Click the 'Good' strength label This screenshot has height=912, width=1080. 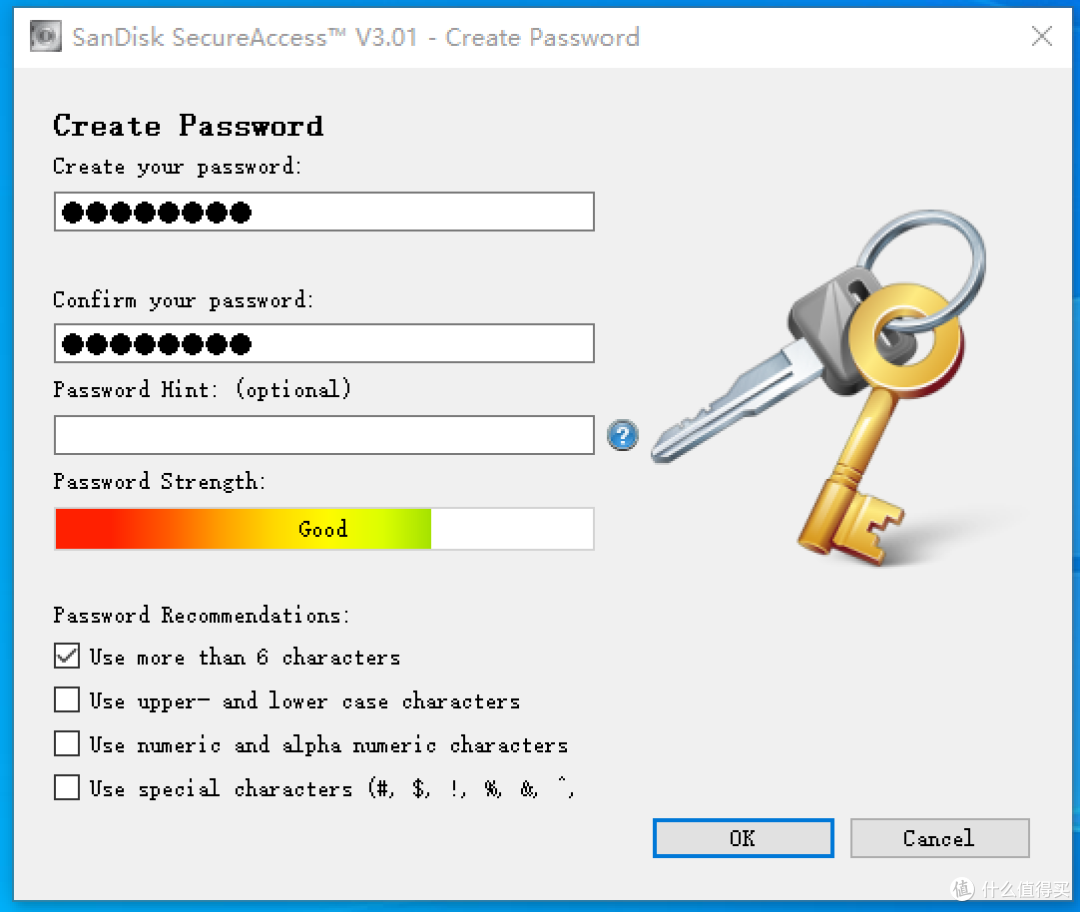[322, 529]
